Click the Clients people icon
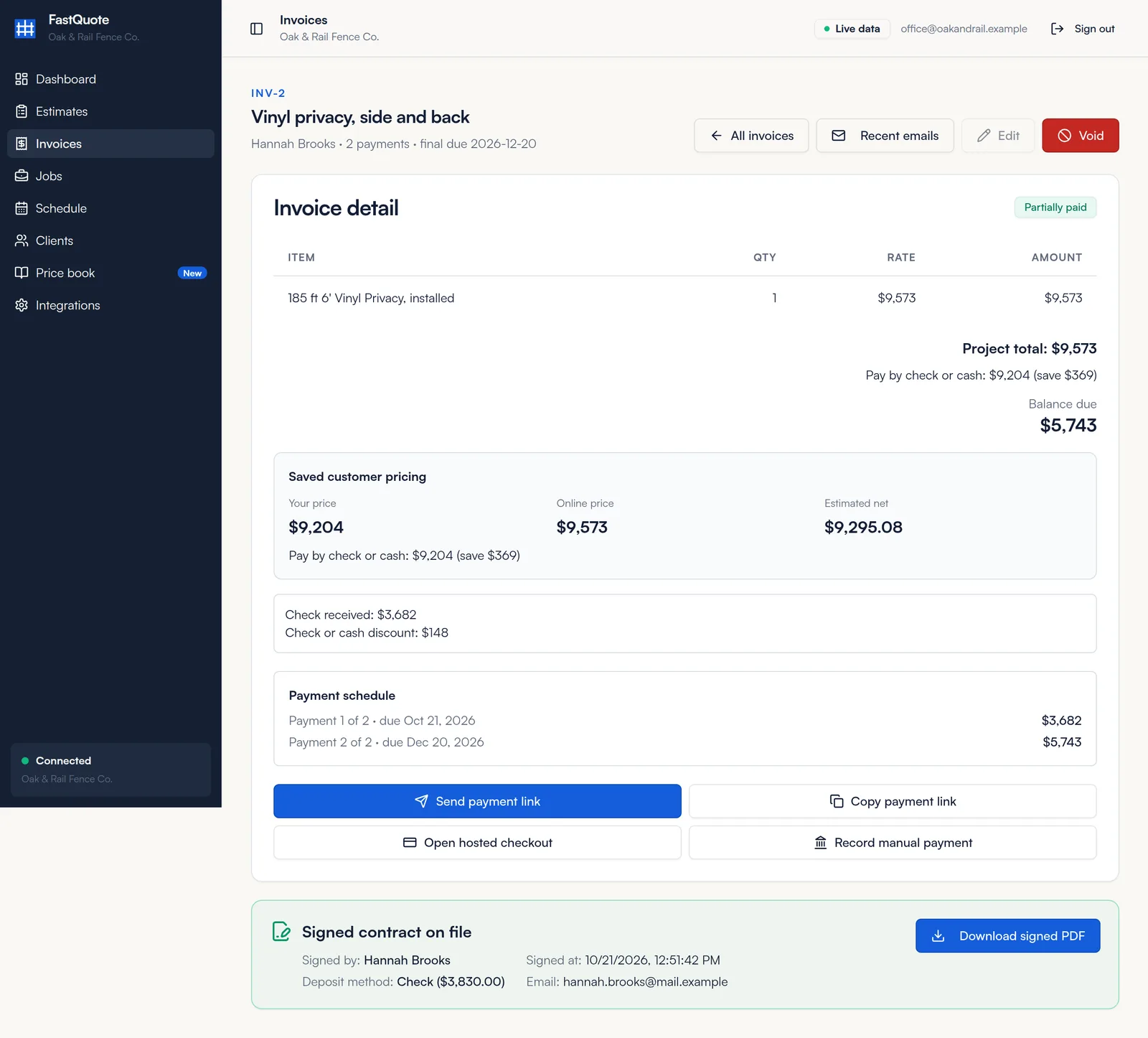1148x1038 pixels. (x=22, y=240)
